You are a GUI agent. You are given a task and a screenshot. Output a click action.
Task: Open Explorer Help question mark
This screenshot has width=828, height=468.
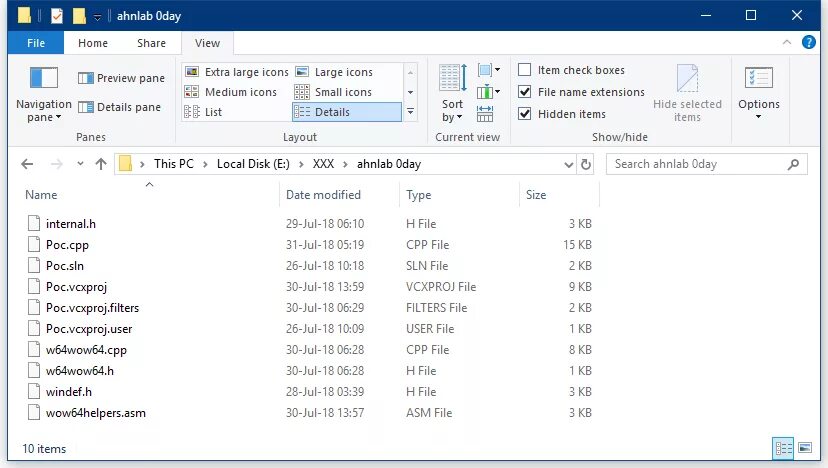(x=808, y=42)
